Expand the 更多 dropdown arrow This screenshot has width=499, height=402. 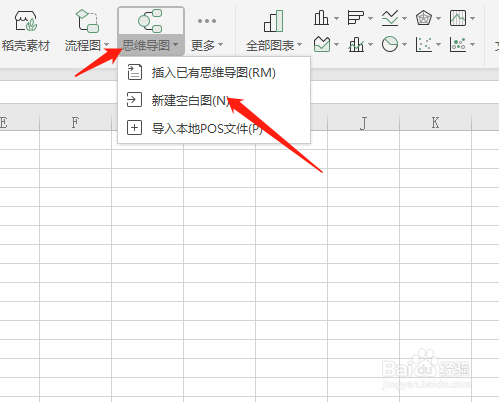pos(220,44)
